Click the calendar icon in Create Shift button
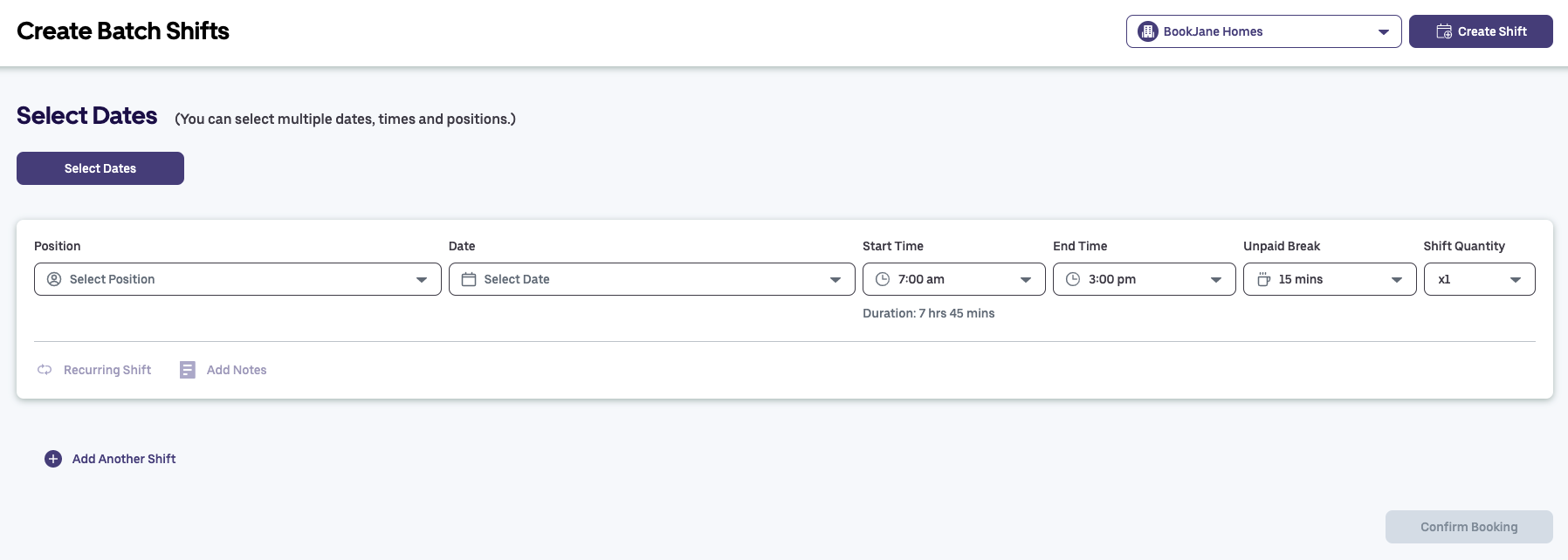Screen dimensions: 1568x560 pos(1444,31)
